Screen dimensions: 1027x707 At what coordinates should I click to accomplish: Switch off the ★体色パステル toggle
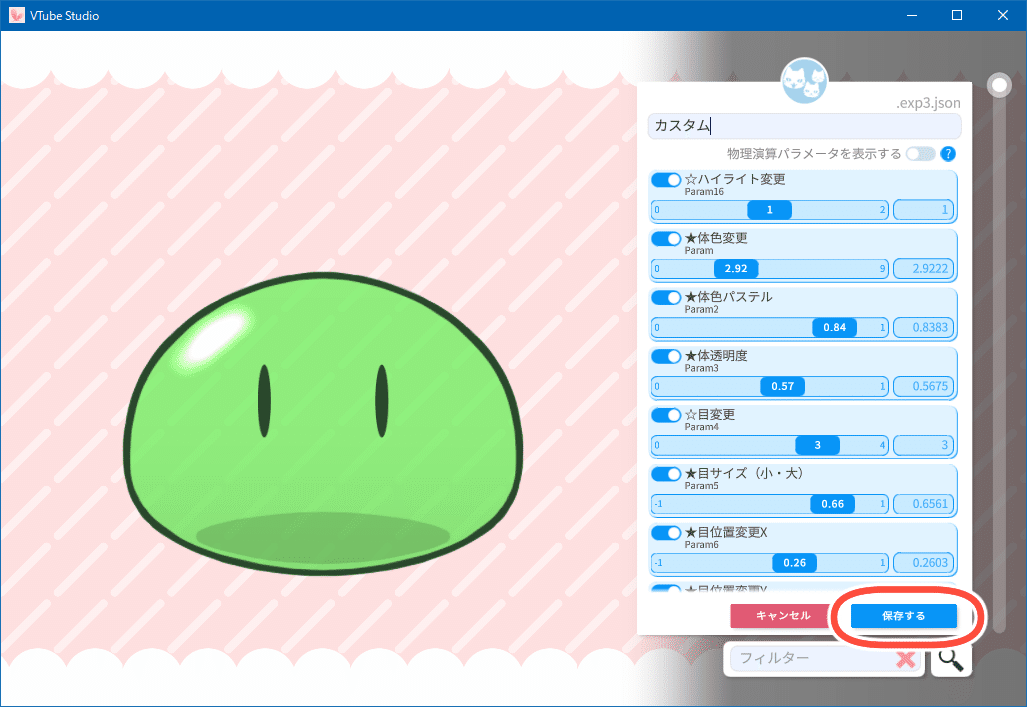[x=666, y=297]
